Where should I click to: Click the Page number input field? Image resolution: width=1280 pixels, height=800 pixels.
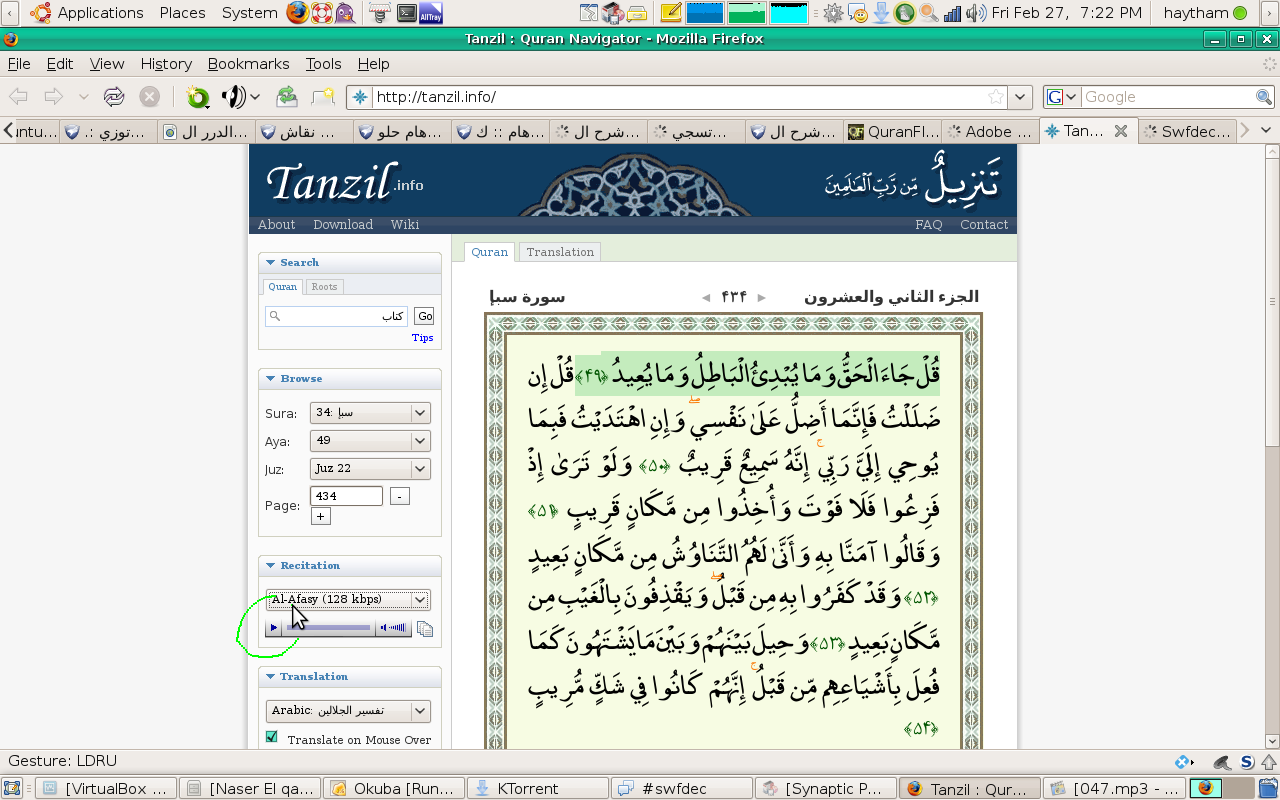tap(346, 496)
